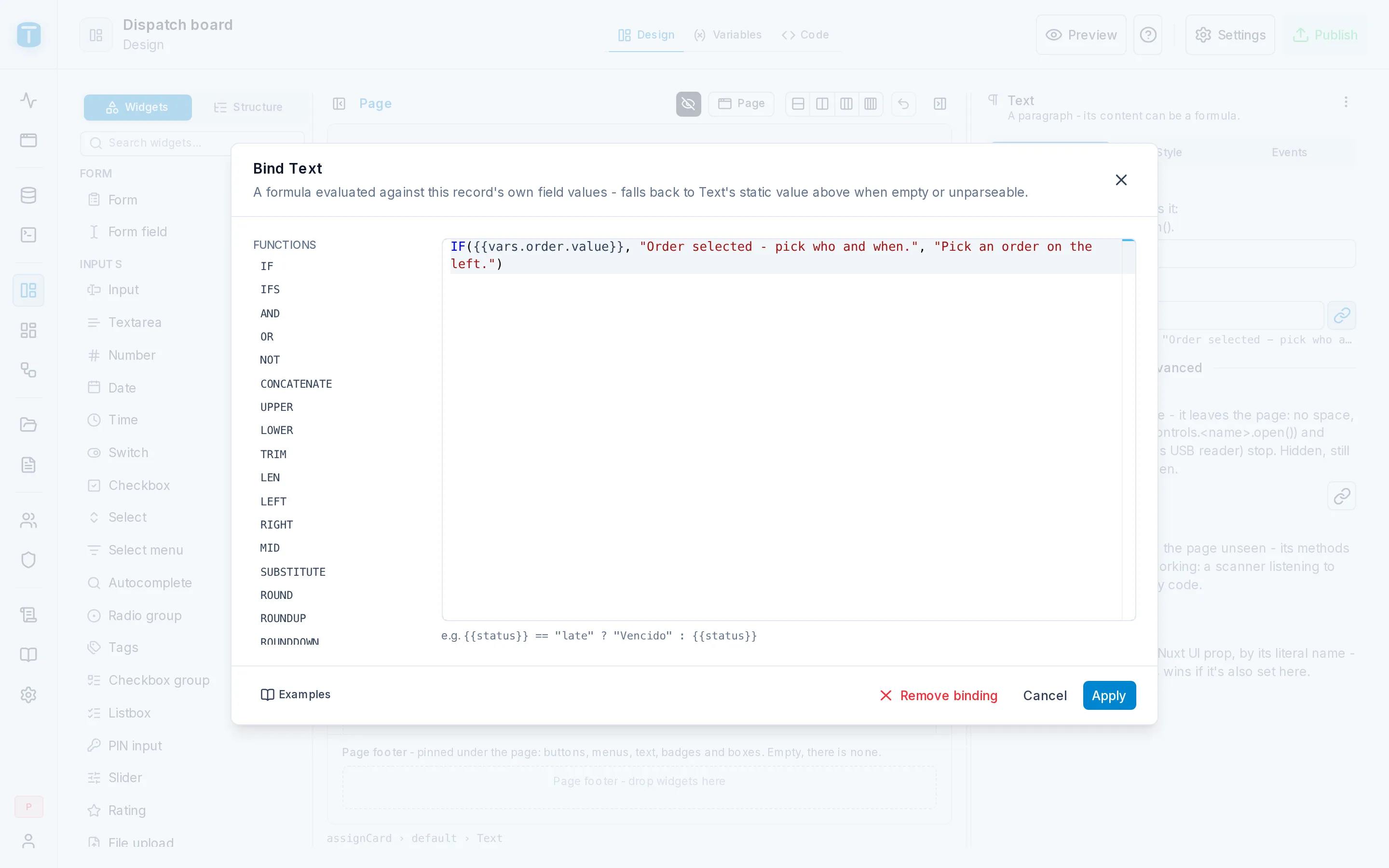
Task: Insert the MID function
Action: (x=270, y=548)
